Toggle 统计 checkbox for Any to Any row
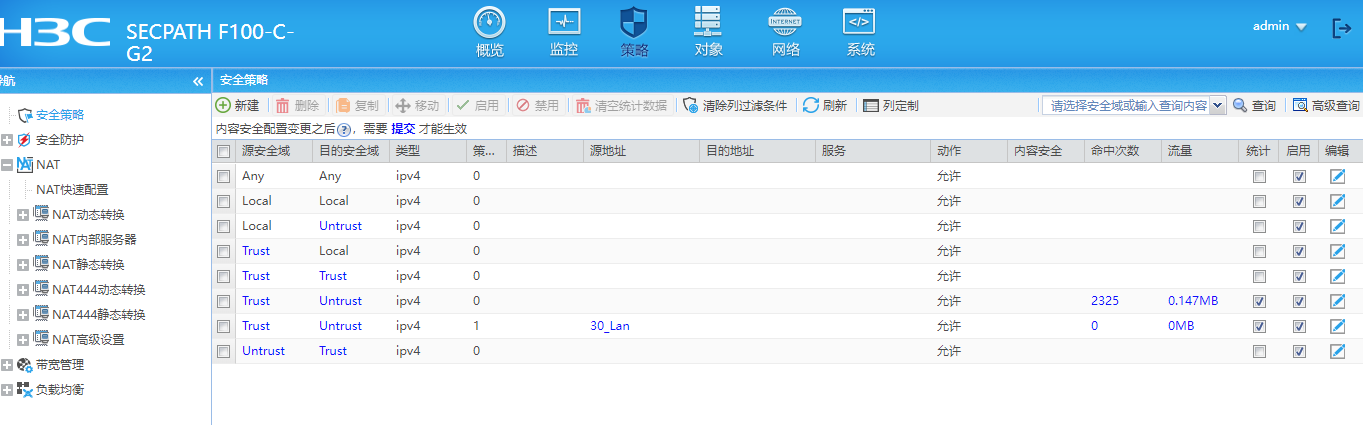Image resolution: width=1363 pixels, height=425 pixels. [x=1260, y=176]
